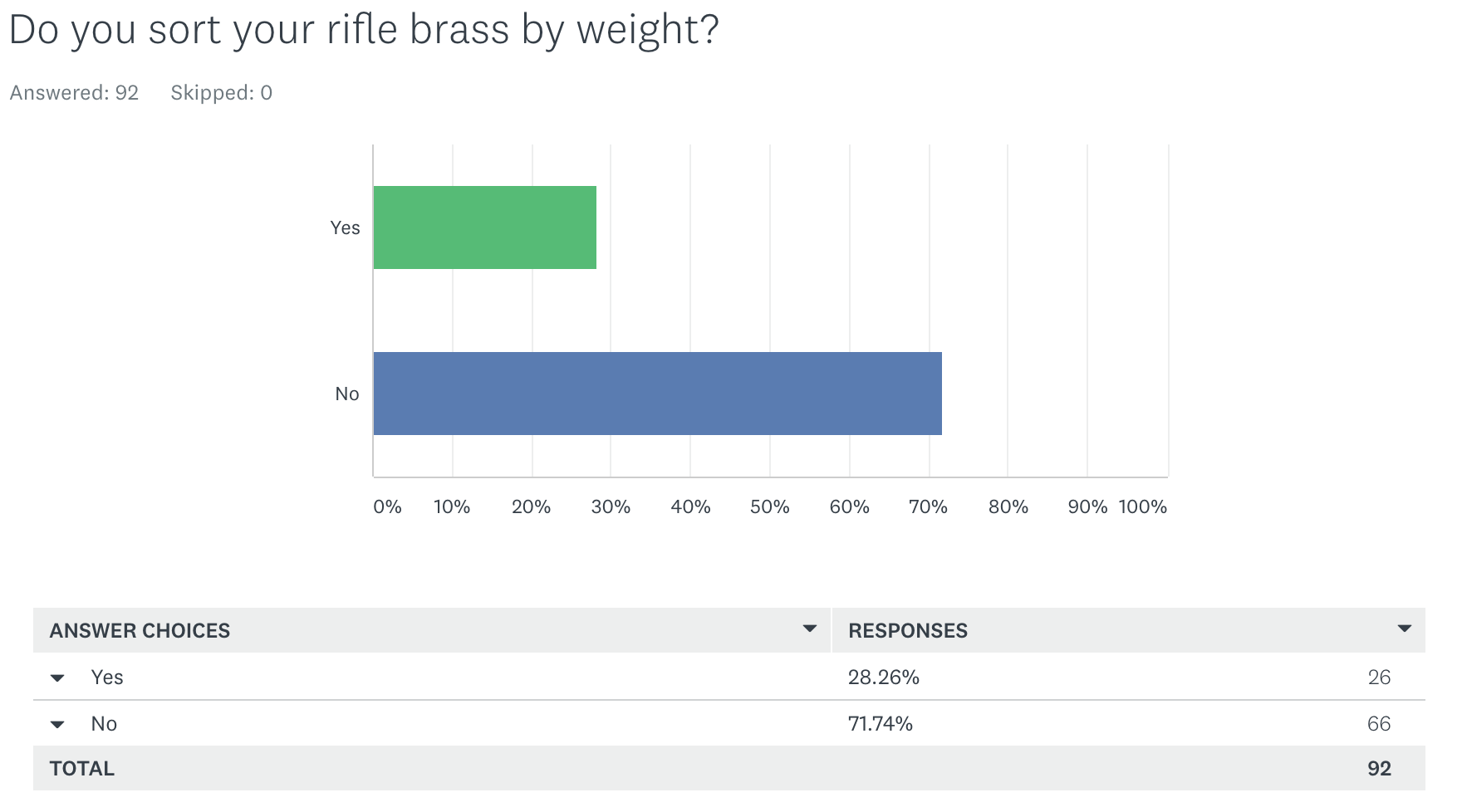The width and height of the screenshot is (1462, 812).
Task: Click the 28.26% response percentage
Action: click(x=883, y=677)
